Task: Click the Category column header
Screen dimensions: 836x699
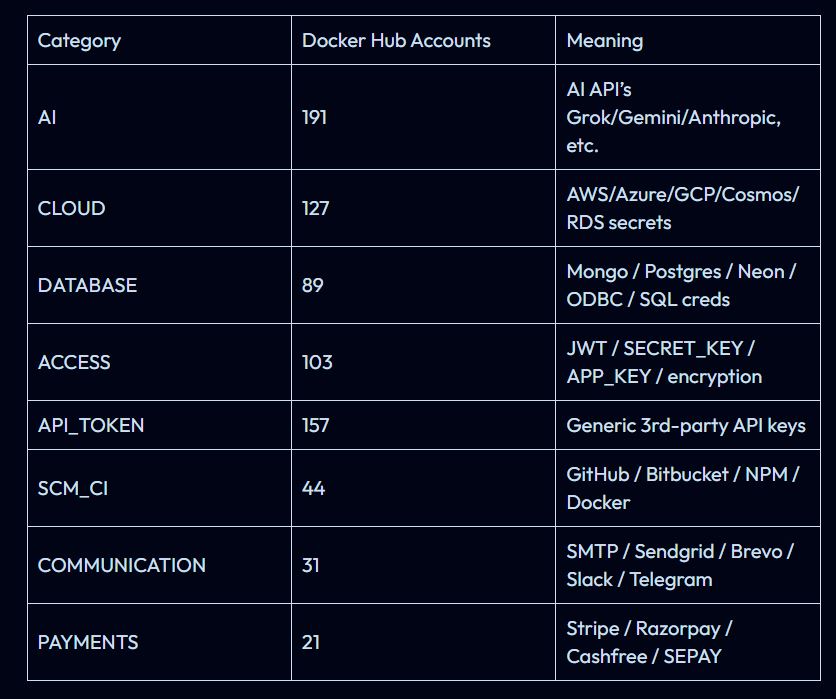Action: click(79, 41)
